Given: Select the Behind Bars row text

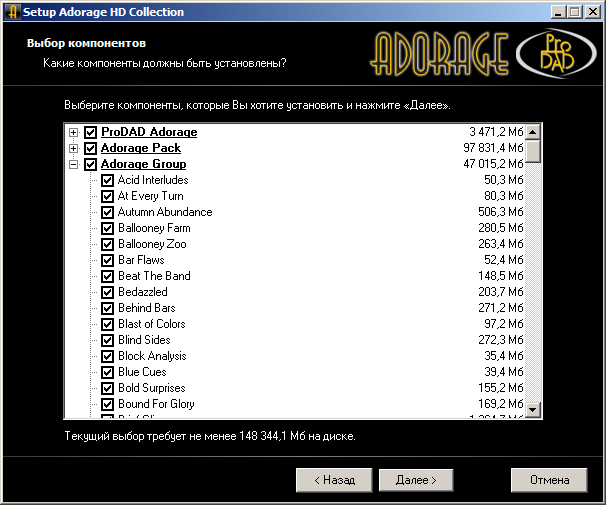Looking at the screenshot, I should (x=147, y=308).
